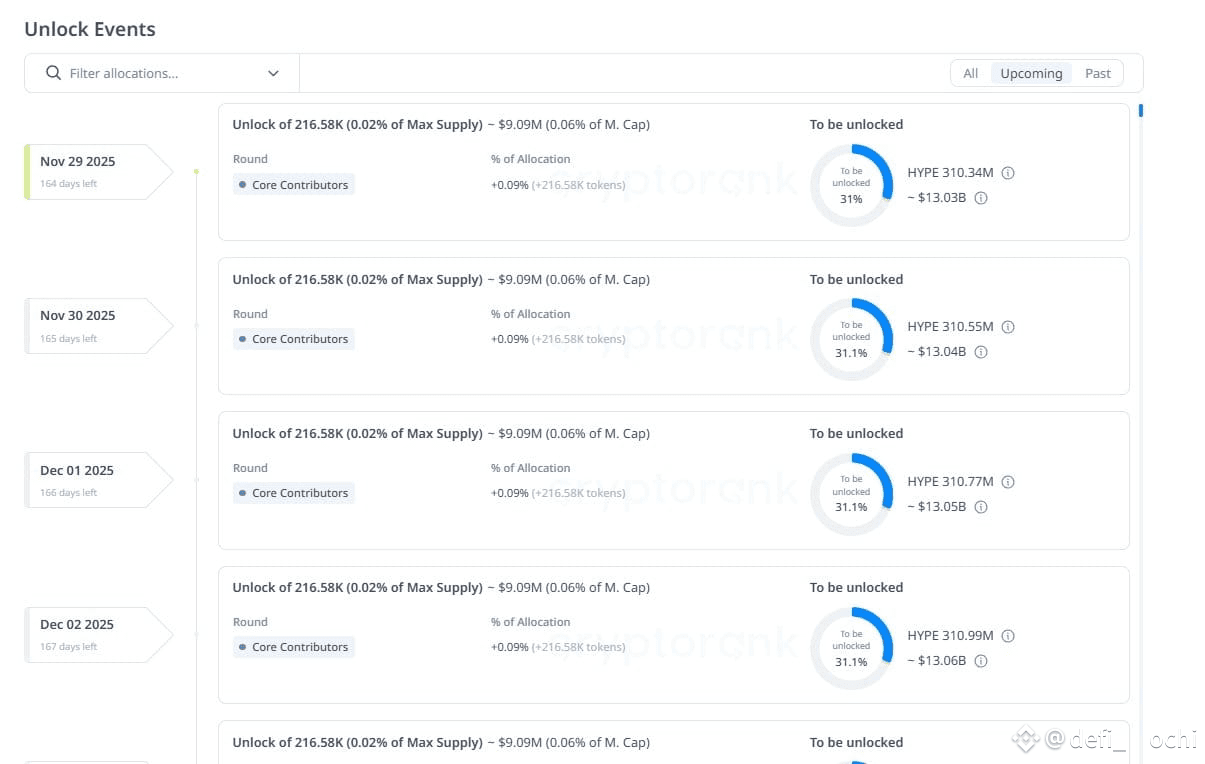This screenshot has width=1205, height=764.
Task: Click the info icon beside HYPE 310.55M
Action: 1008,327
